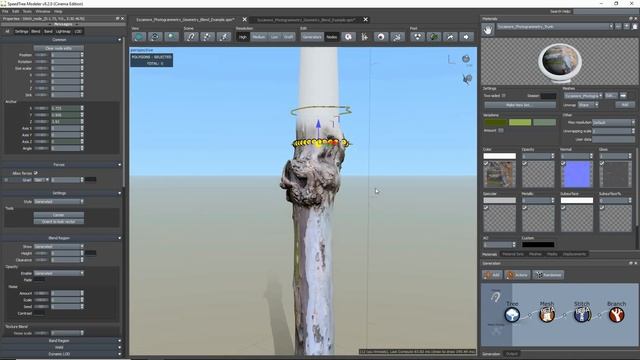This screenshot has height=360, width=640.
Task: Click the axis gizmo icon in viewport
Action: [451, 60]
